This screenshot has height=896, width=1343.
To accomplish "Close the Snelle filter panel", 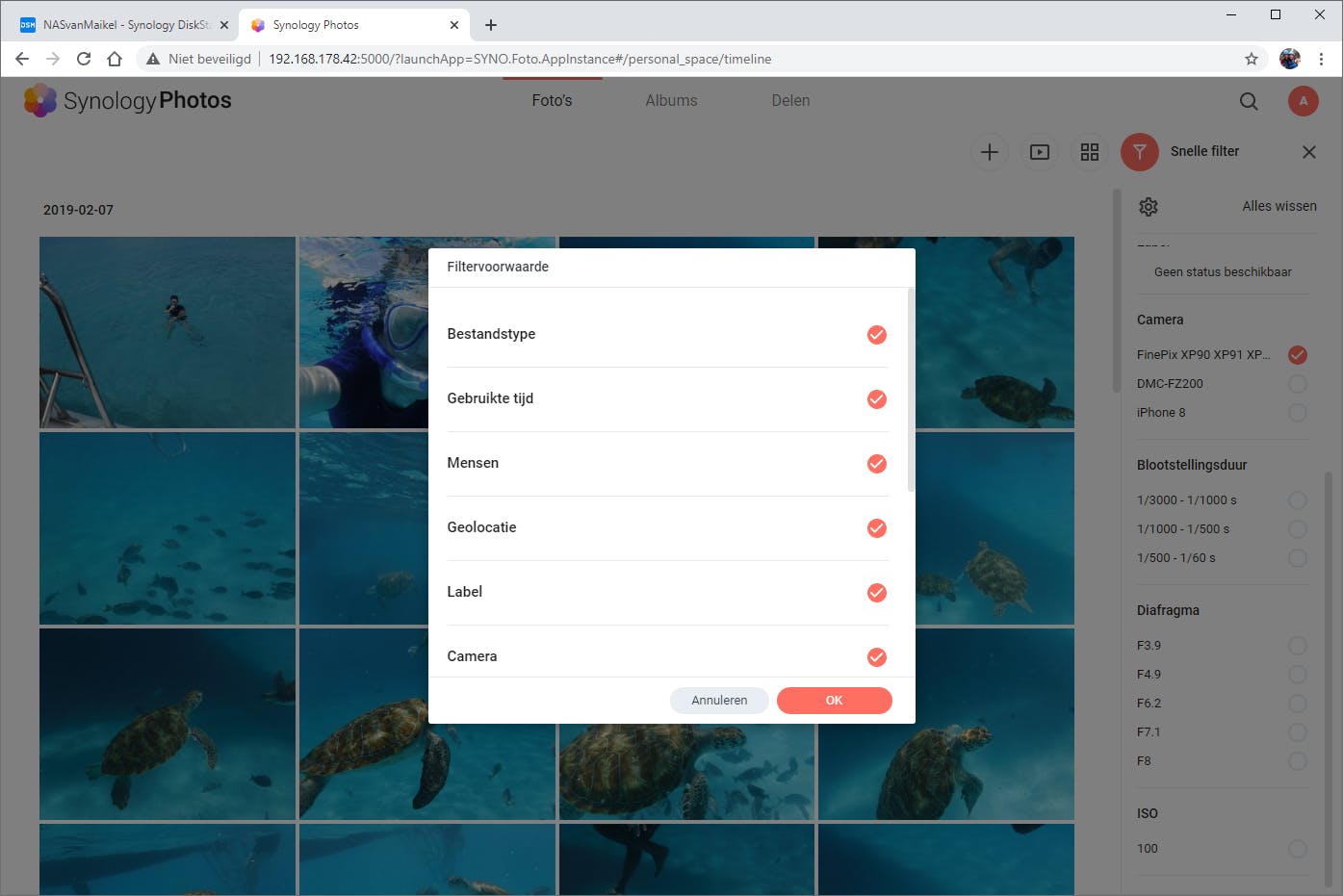I will coord(1309,152).
